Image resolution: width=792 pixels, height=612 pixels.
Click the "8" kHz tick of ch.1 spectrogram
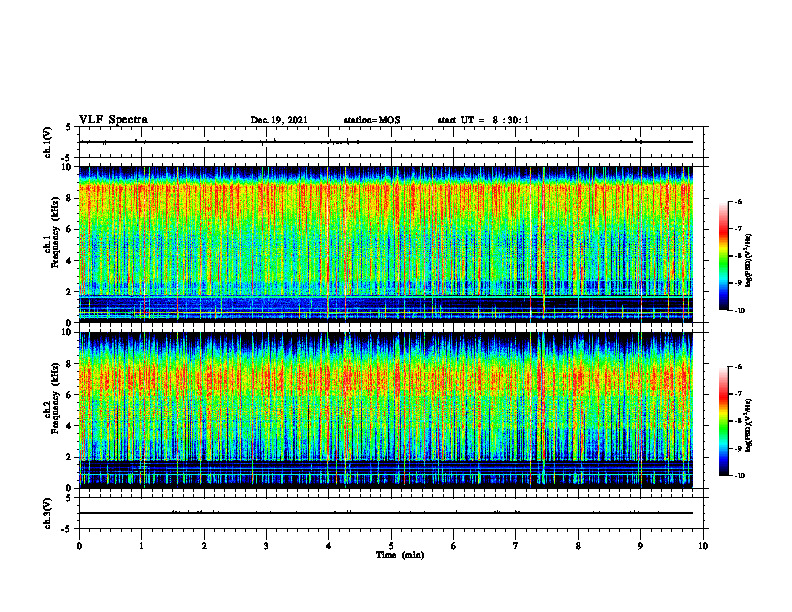tap(70, 198)
